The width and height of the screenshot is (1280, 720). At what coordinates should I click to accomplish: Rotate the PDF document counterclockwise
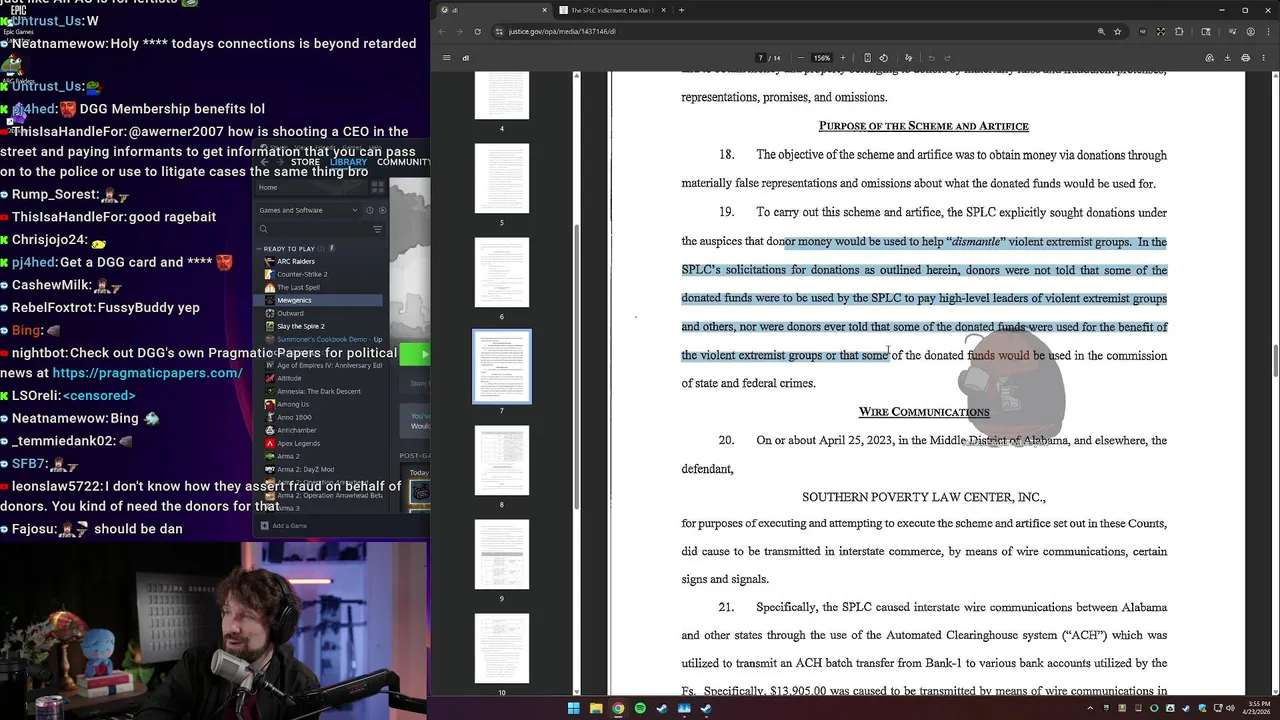point(883,58)
